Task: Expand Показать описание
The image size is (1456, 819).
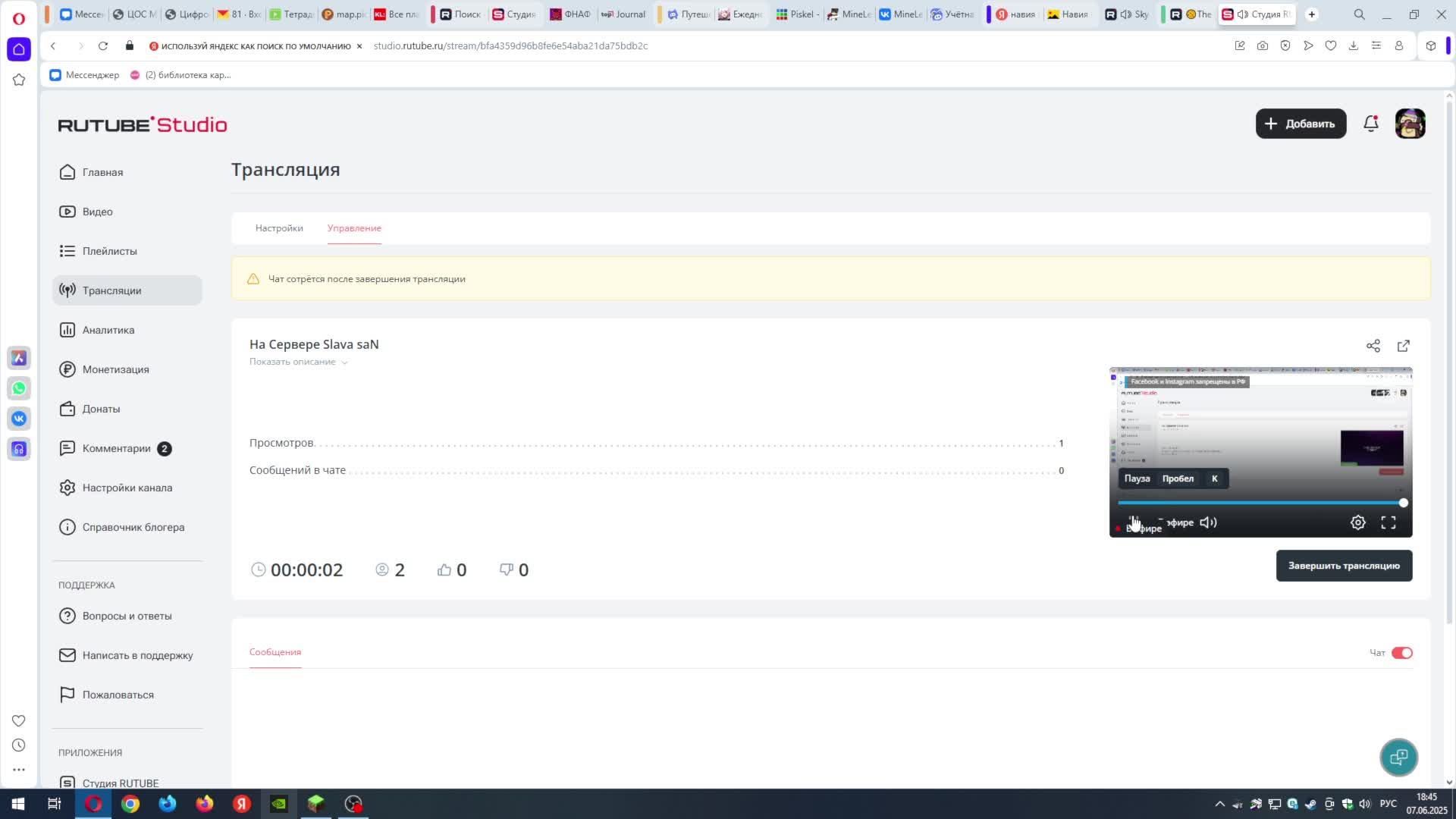Action: (x=298, y=362)
